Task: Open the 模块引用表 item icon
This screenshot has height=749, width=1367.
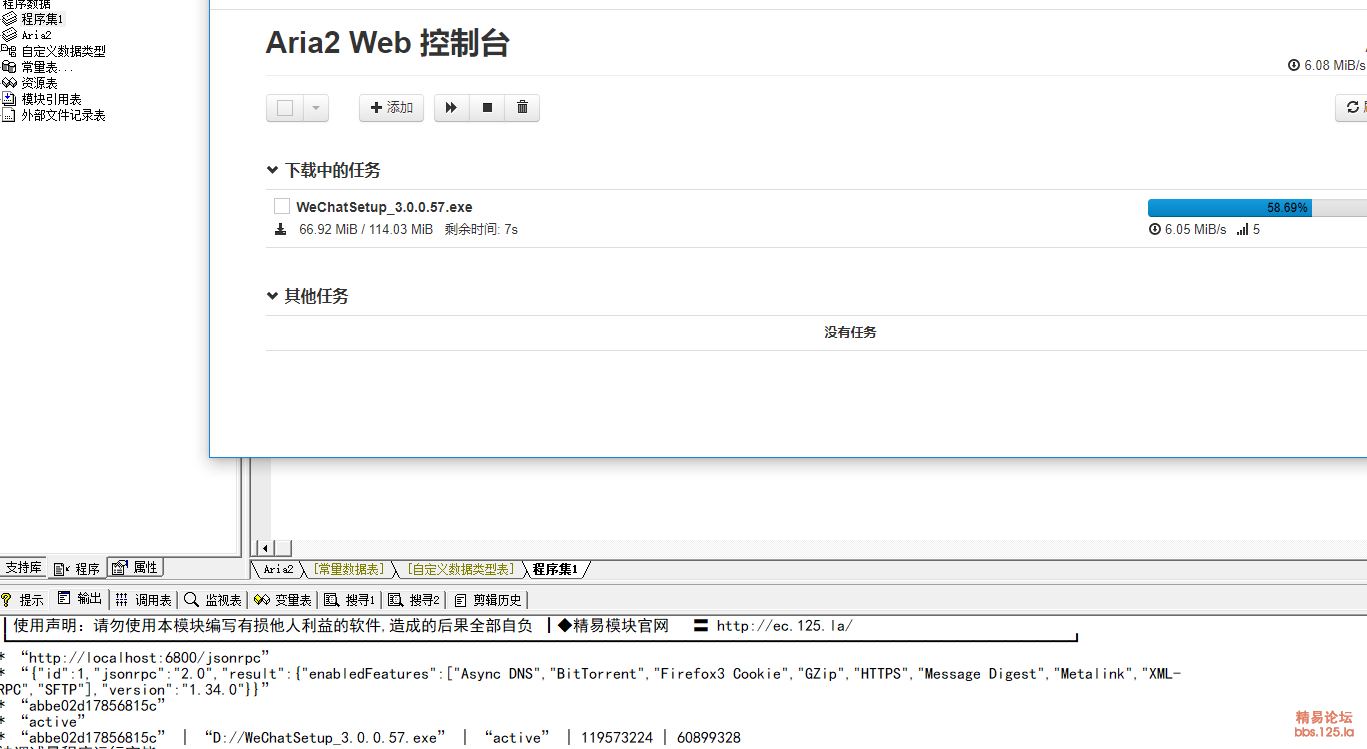Action: [x=10, y=99]
